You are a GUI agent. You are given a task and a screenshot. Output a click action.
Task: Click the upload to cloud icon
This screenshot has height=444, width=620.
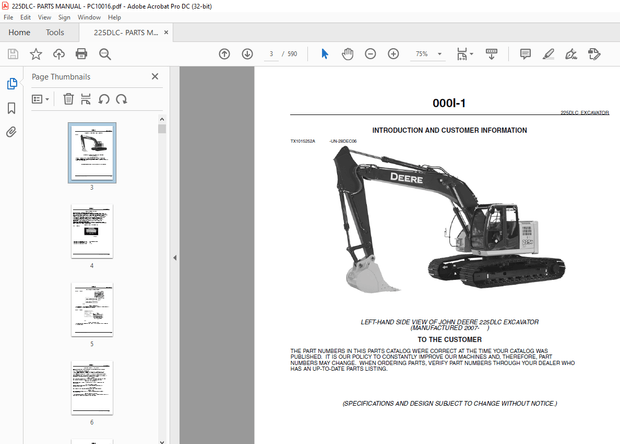point(59,54)
